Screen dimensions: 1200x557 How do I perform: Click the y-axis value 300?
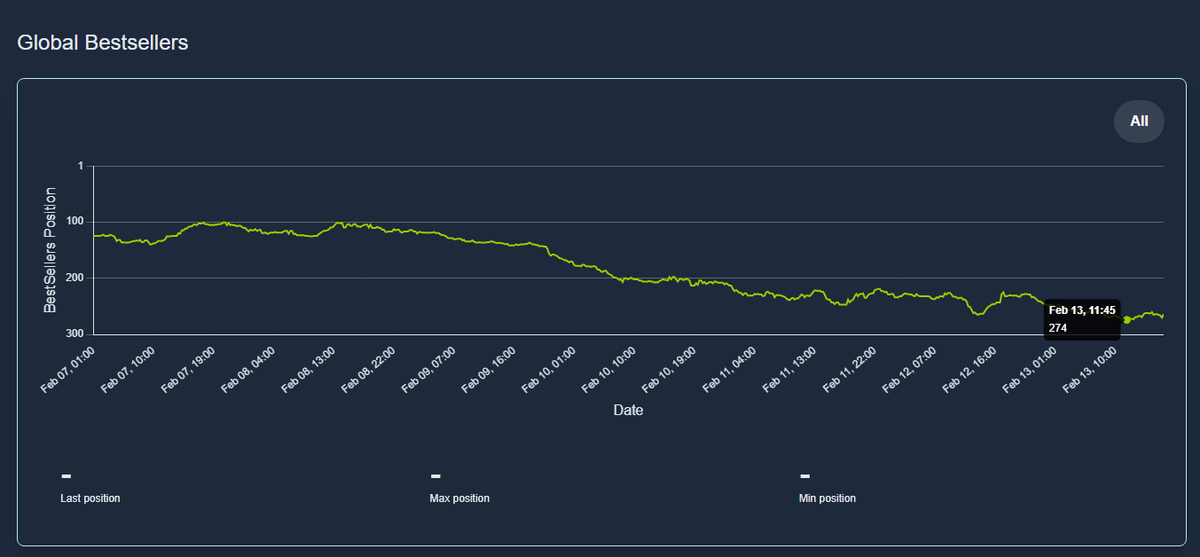[75, 333]
